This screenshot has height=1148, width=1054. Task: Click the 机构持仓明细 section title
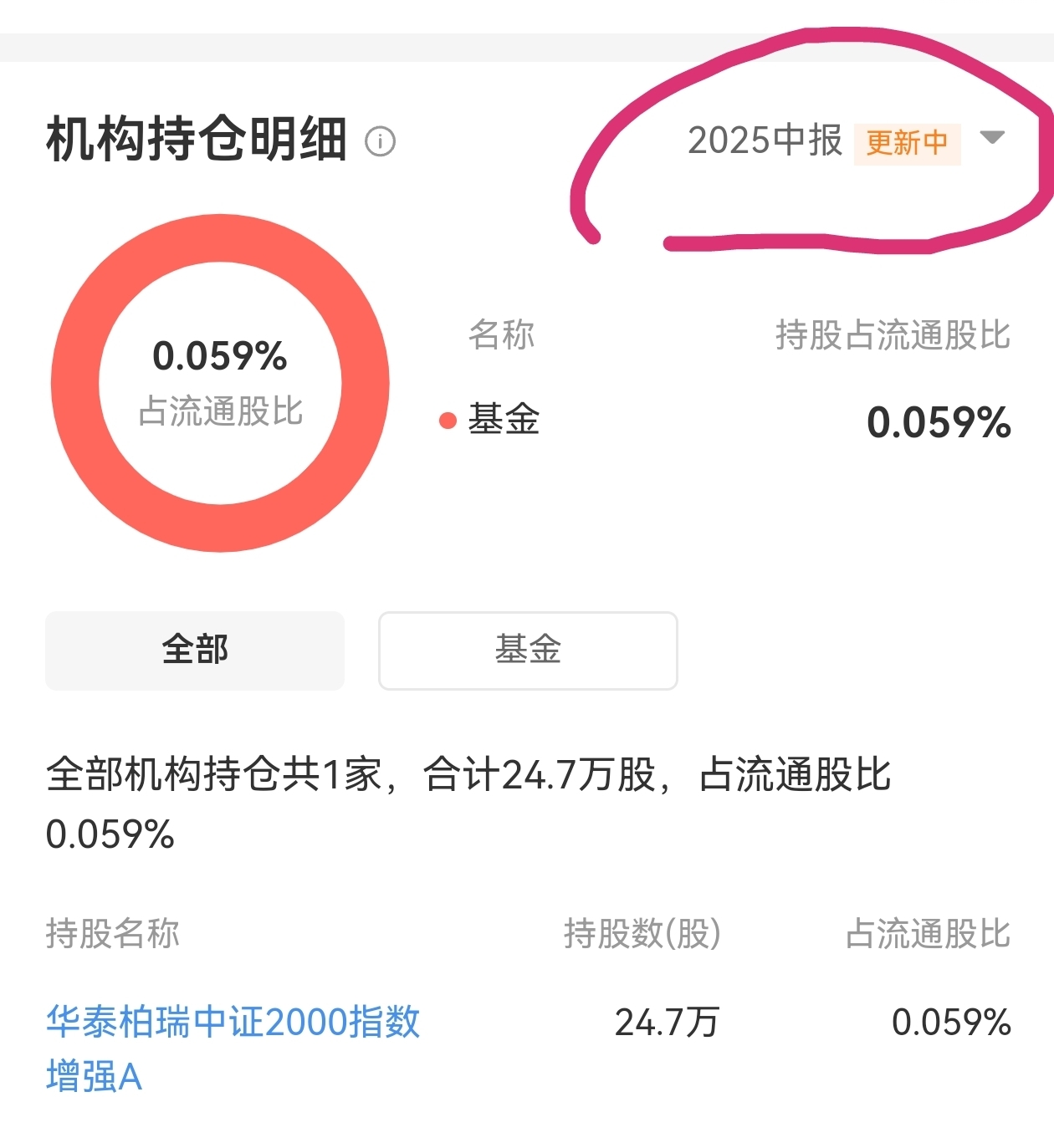click(197, 140)
